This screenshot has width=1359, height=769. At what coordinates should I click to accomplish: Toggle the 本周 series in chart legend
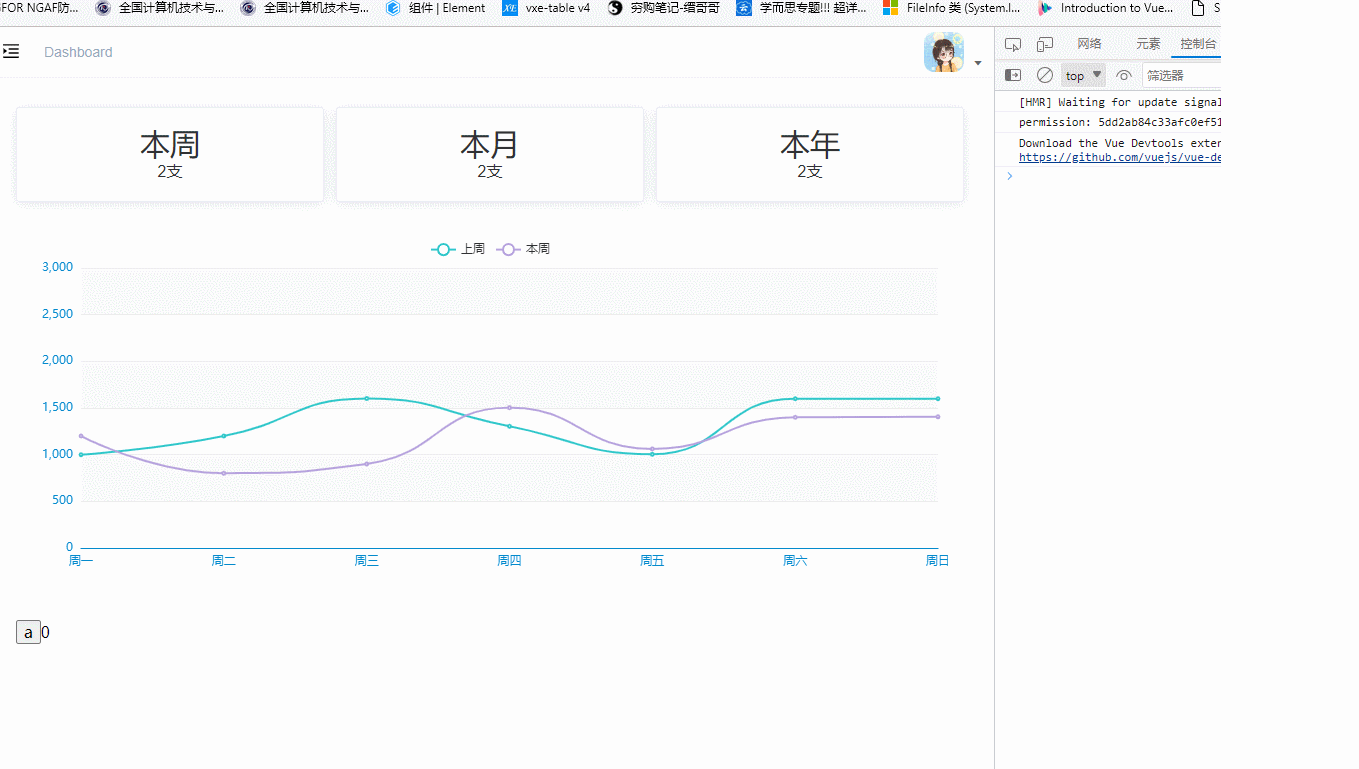click(x=524, y=249)
